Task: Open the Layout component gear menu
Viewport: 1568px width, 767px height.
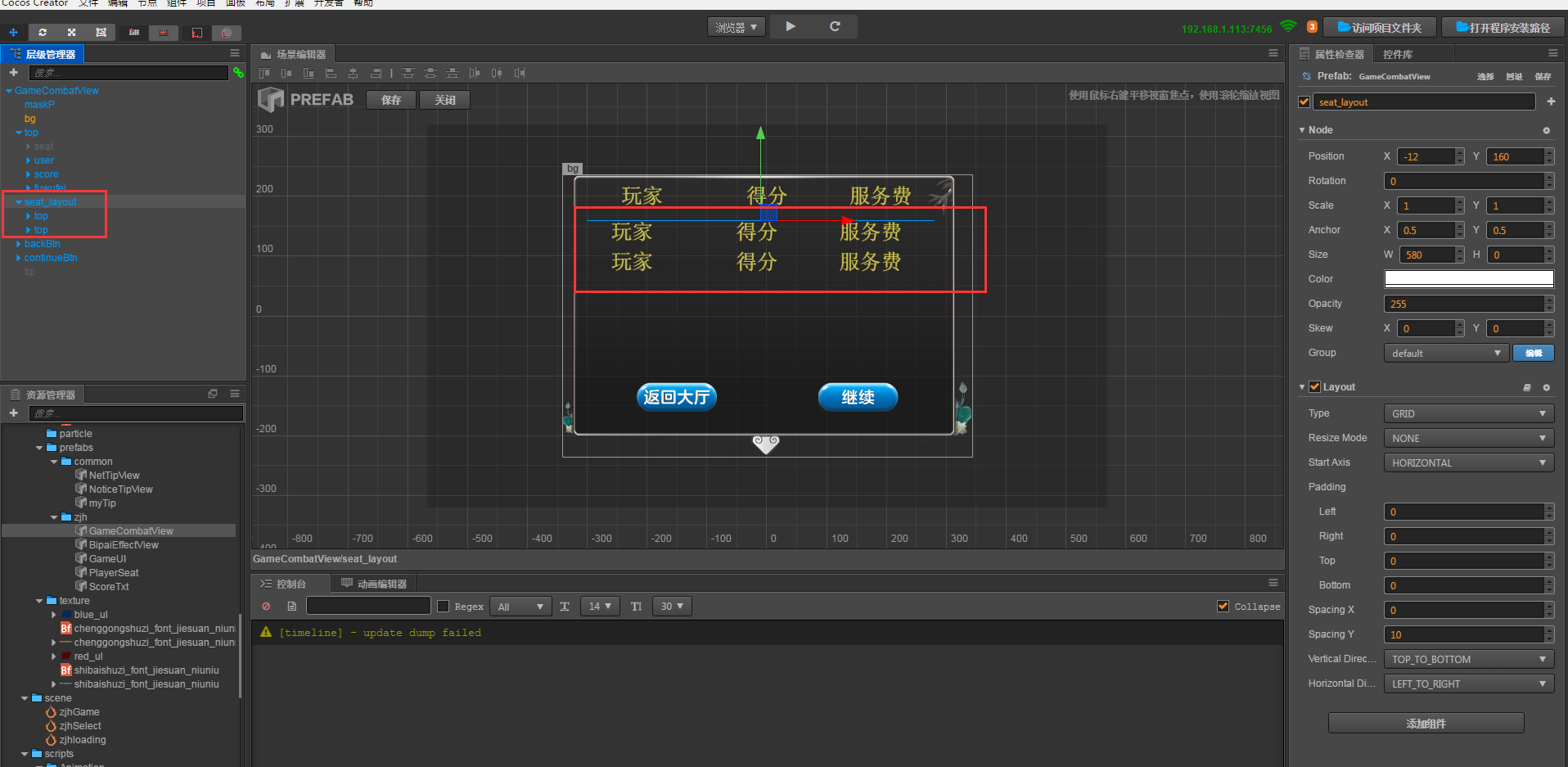Action: point(1546,387)
